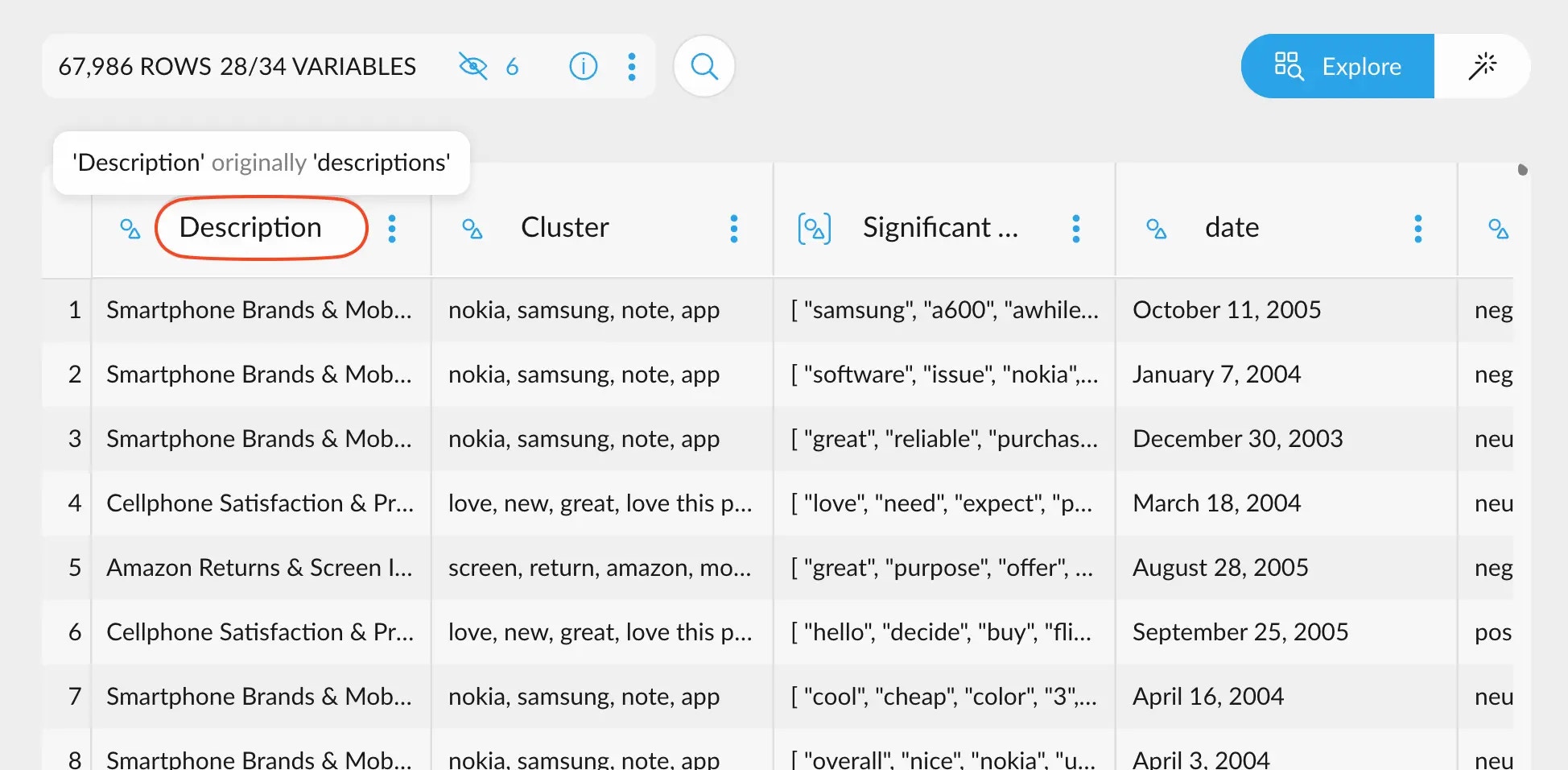Open the Significant column three-dot menu
The height and width of the screenshot is (770, 1568).
(x=1076, y=229)
